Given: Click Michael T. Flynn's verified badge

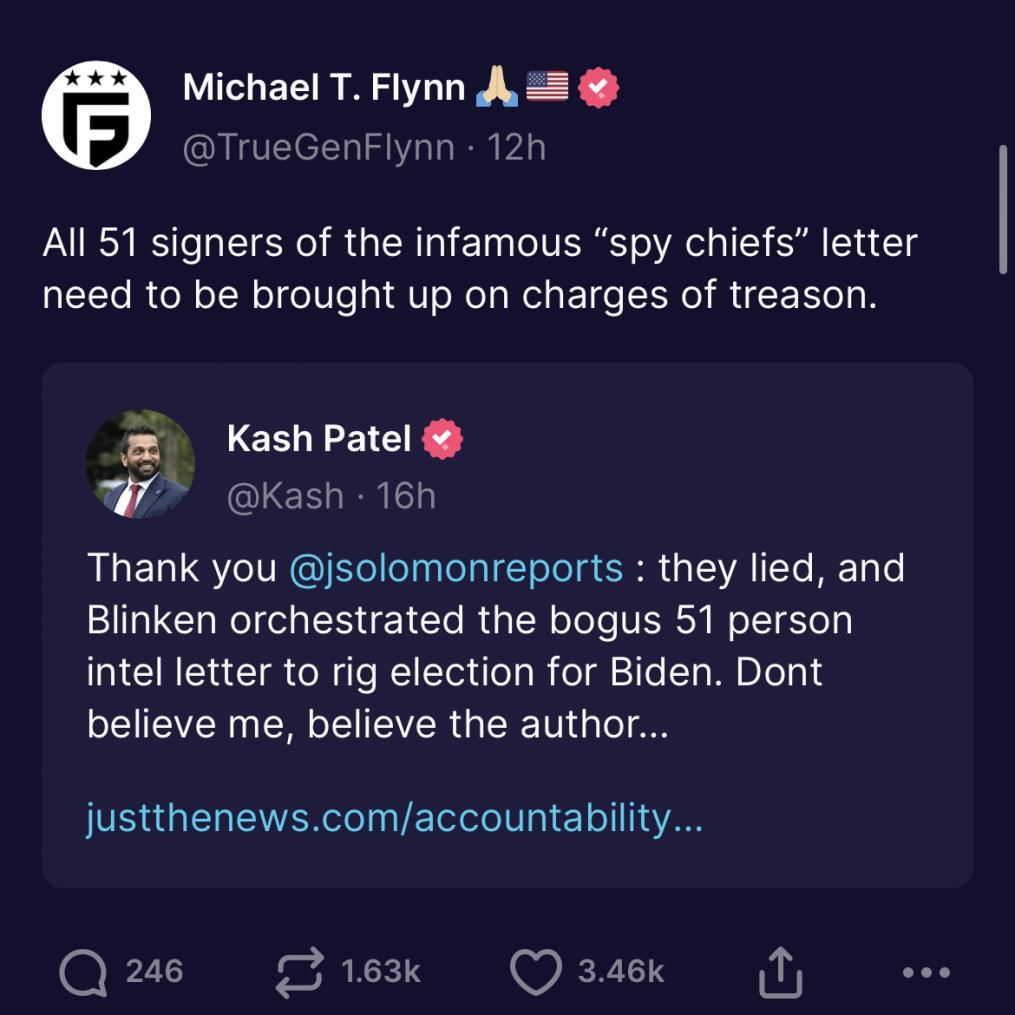Looking at the screenshot, I should pos(599,89).
